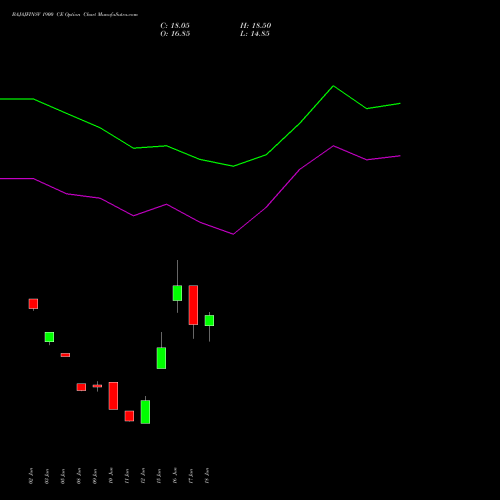The height and width of the screenshot is (500, 500).
Task: Click the 18 Jun date label
Action: [x=207, y=476]
